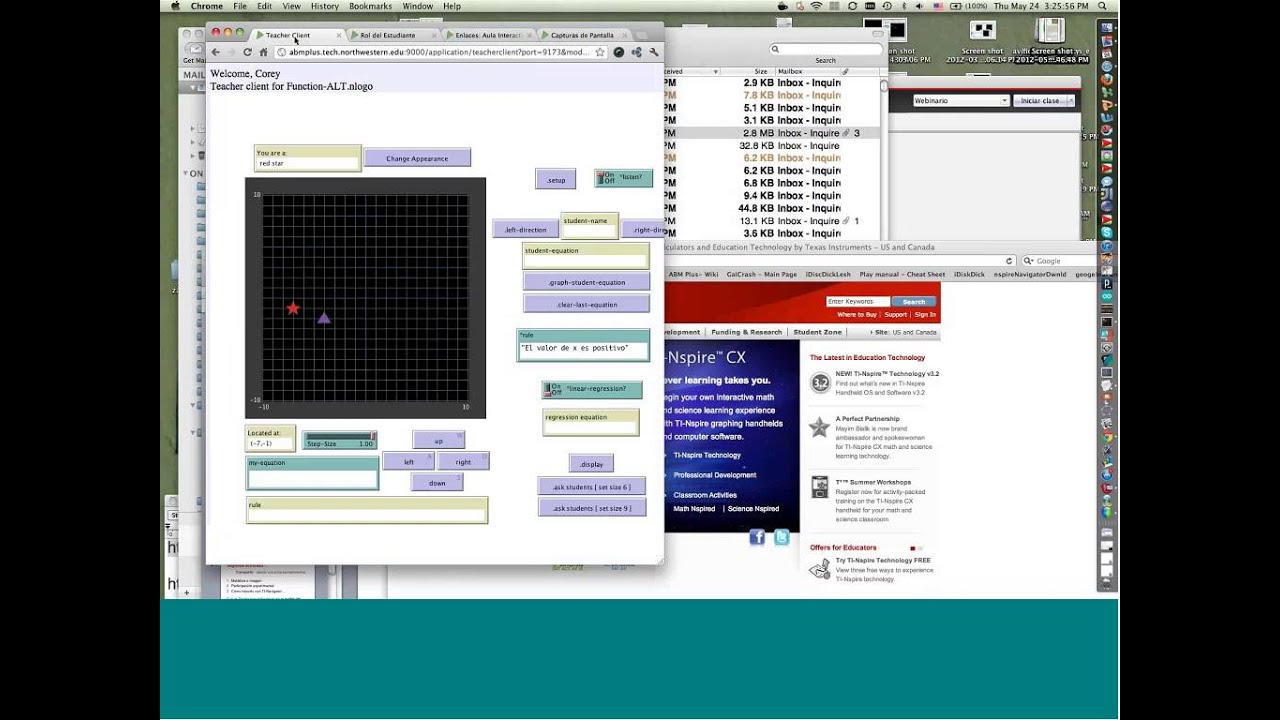Open the History menu

325,6
